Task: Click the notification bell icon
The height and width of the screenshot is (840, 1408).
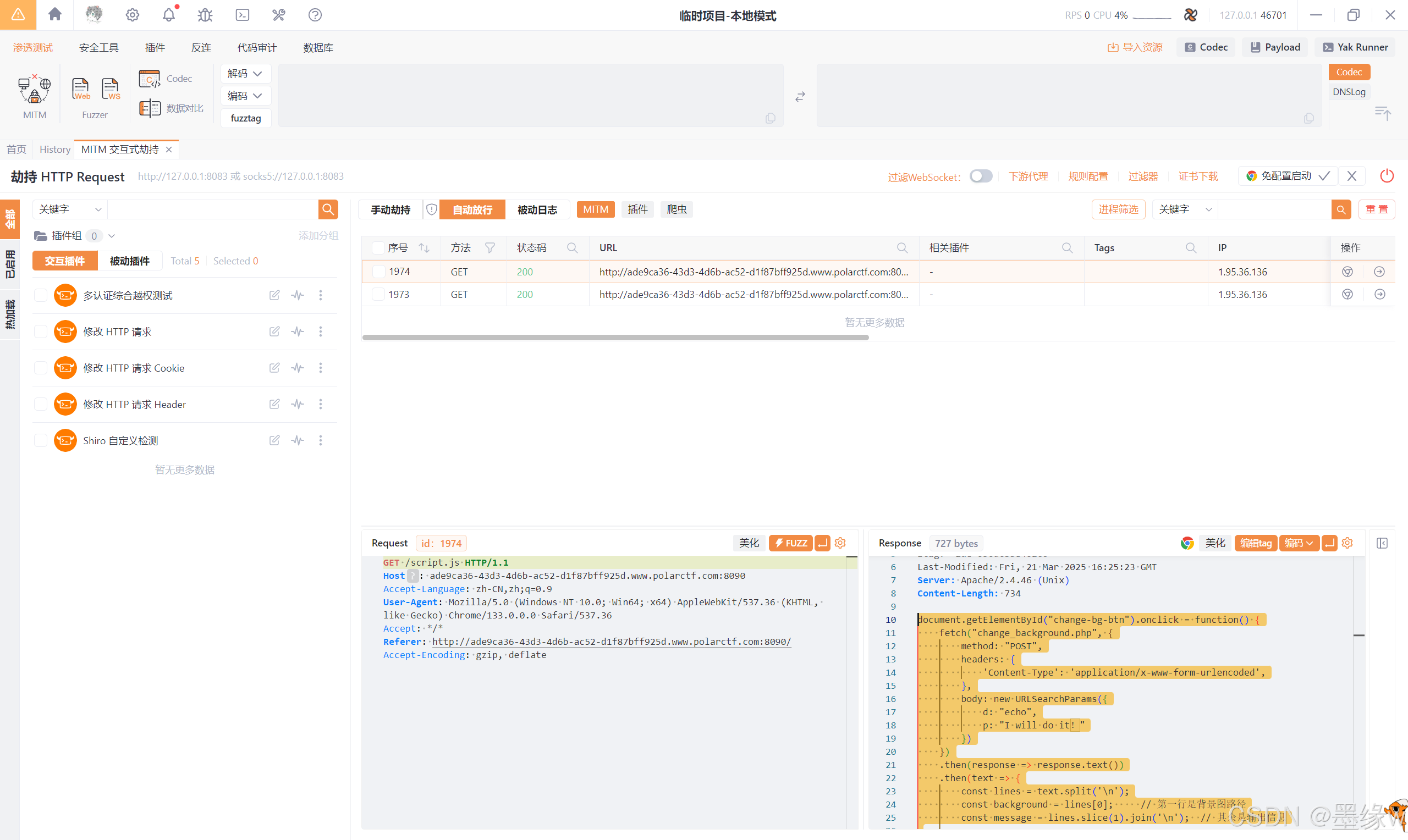Action: click(x=169, y=15)
